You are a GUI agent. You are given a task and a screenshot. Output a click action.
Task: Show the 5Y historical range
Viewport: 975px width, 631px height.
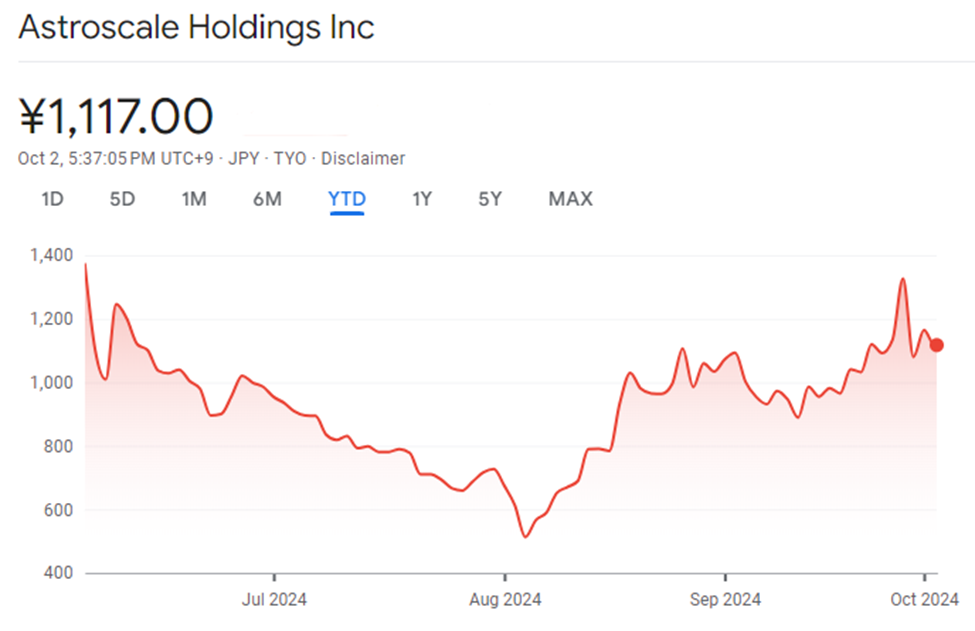coord(490,199)
